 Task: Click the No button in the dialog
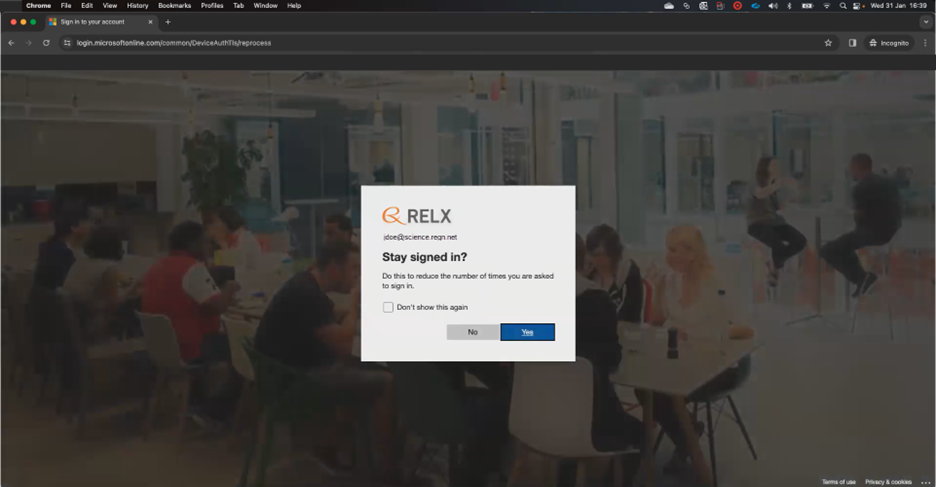pyautogui.click(x=473, y=332)
